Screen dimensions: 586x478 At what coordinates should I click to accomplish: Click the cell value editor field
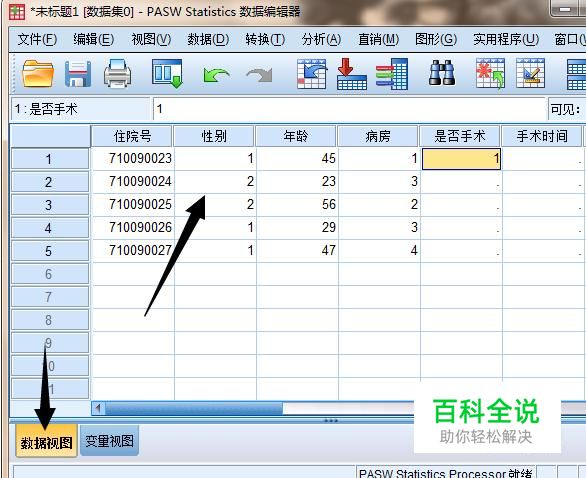coord(350,109)
